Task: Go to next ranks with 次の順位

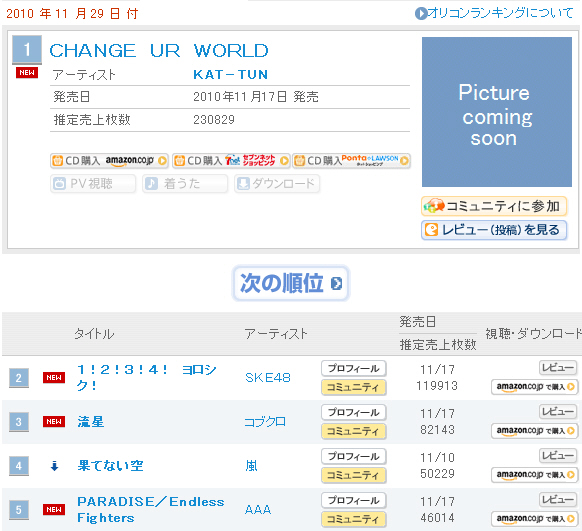Action: [291, 283]
